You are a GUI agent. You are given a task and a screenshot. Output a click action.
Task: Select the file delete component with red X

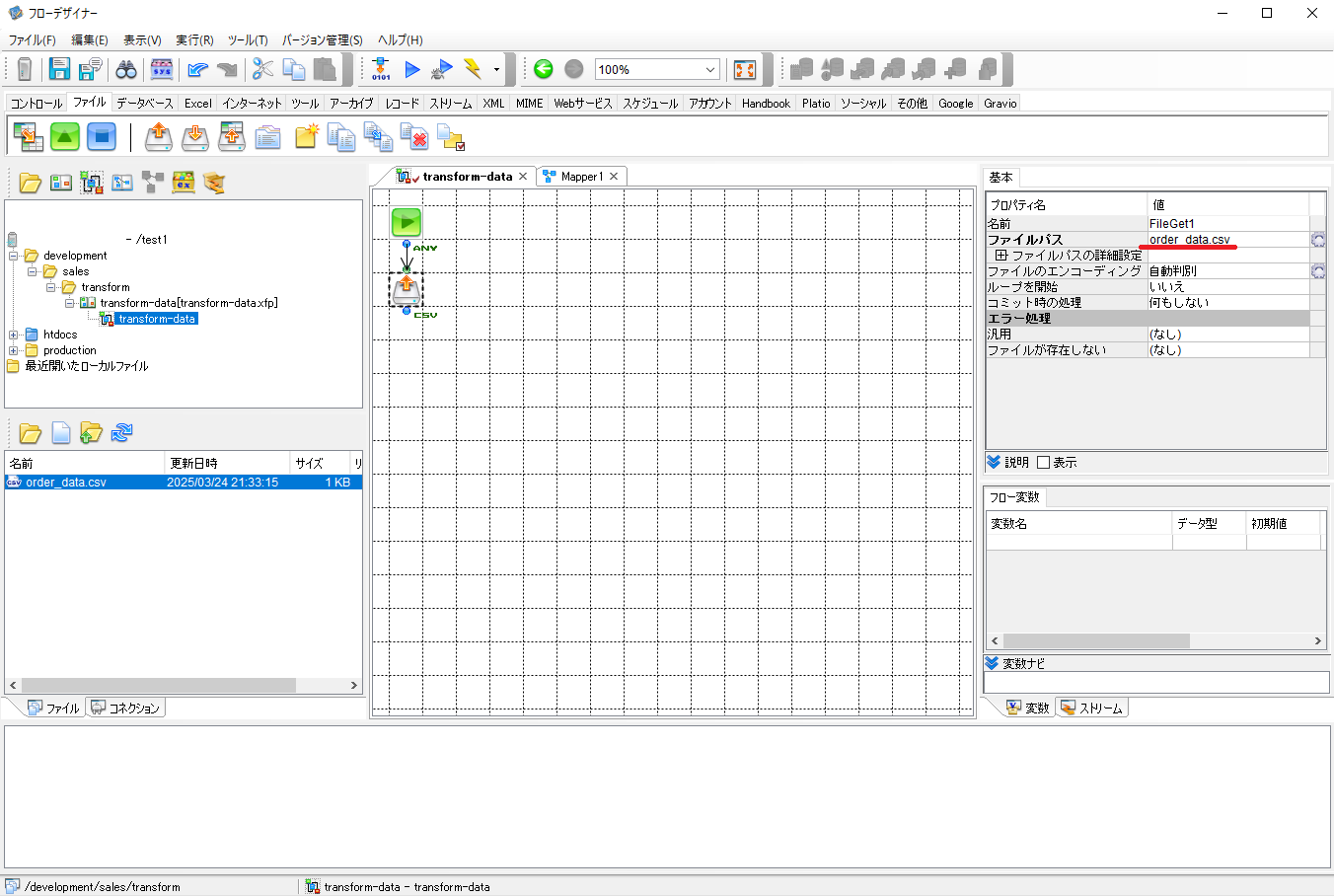[414, 136]
